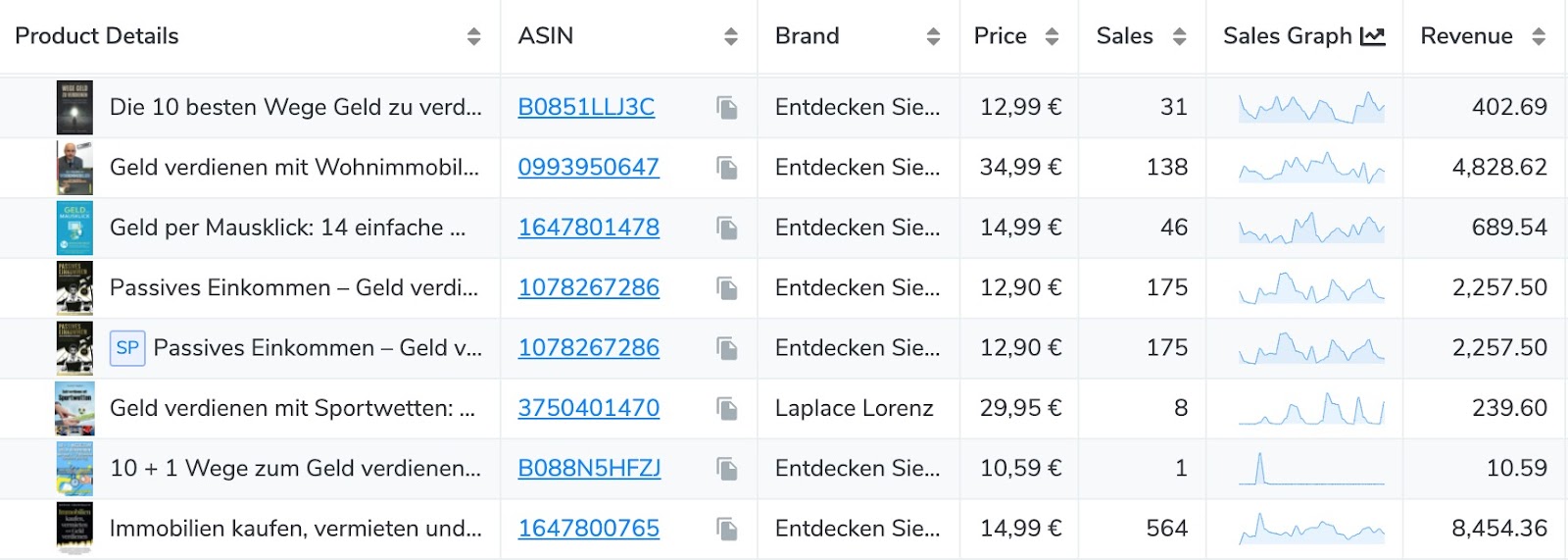
Task: View sales graph for Immobilien kaufen row
Action: [1311, 529]
